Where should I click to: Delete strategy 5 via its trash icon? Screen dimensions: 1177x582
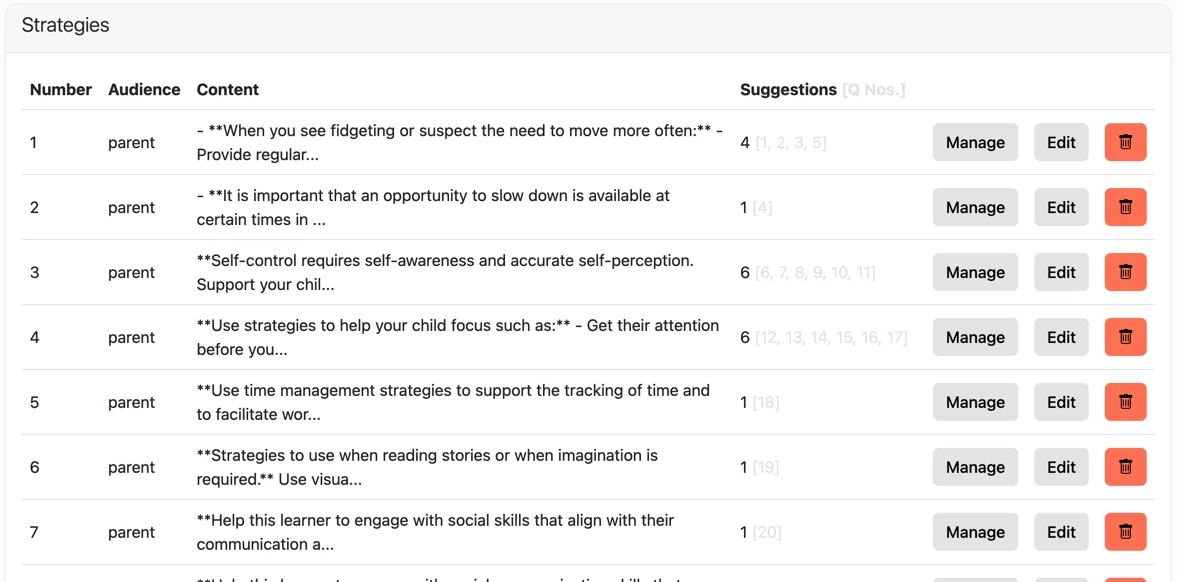[1125, 402]
